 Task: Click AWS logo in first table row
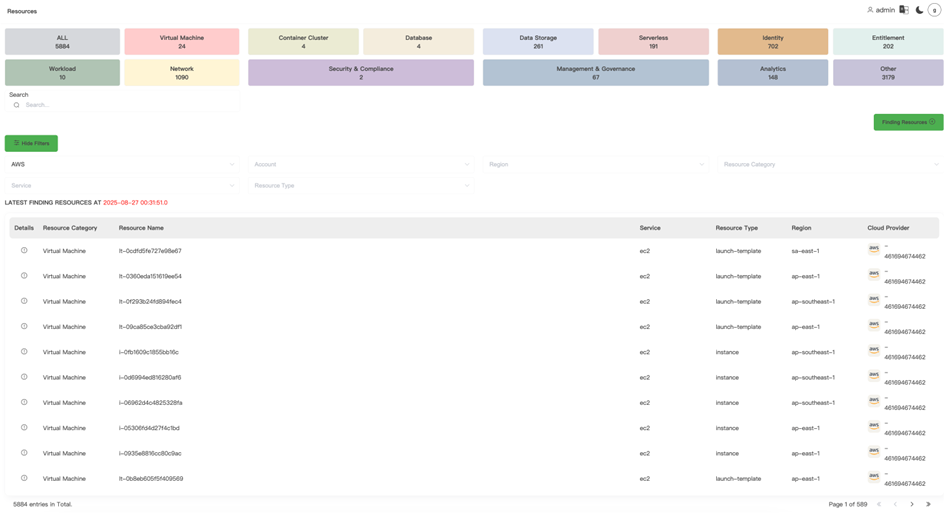click(874, 250)
